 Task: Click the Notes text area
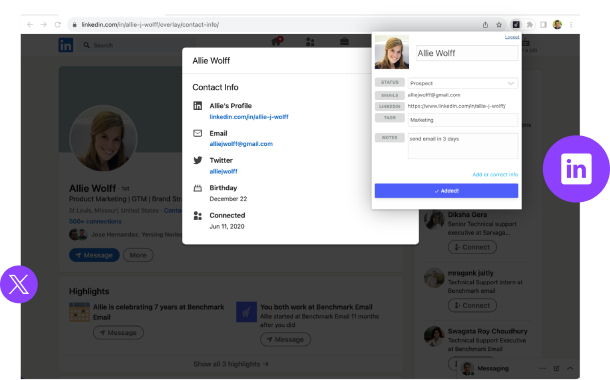[463, 146]
